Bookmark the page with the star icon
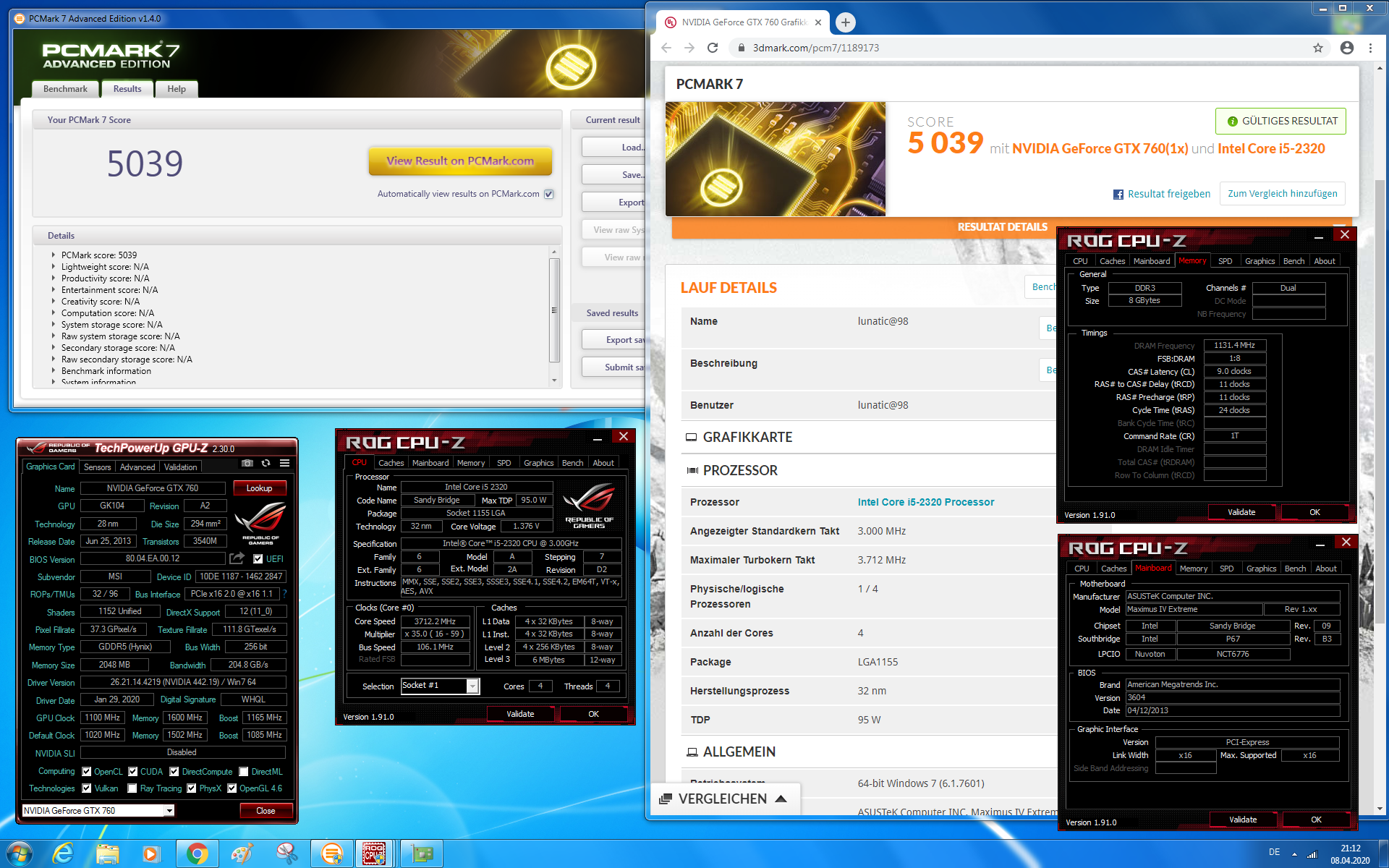This screenshot has height=868, width=1389. pyautogui.click(x=1318, y=48)
